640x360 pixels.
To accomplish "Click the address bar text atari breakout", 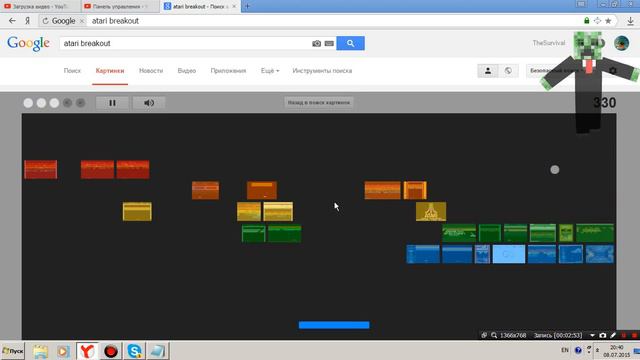I will (x=115, y=21).
